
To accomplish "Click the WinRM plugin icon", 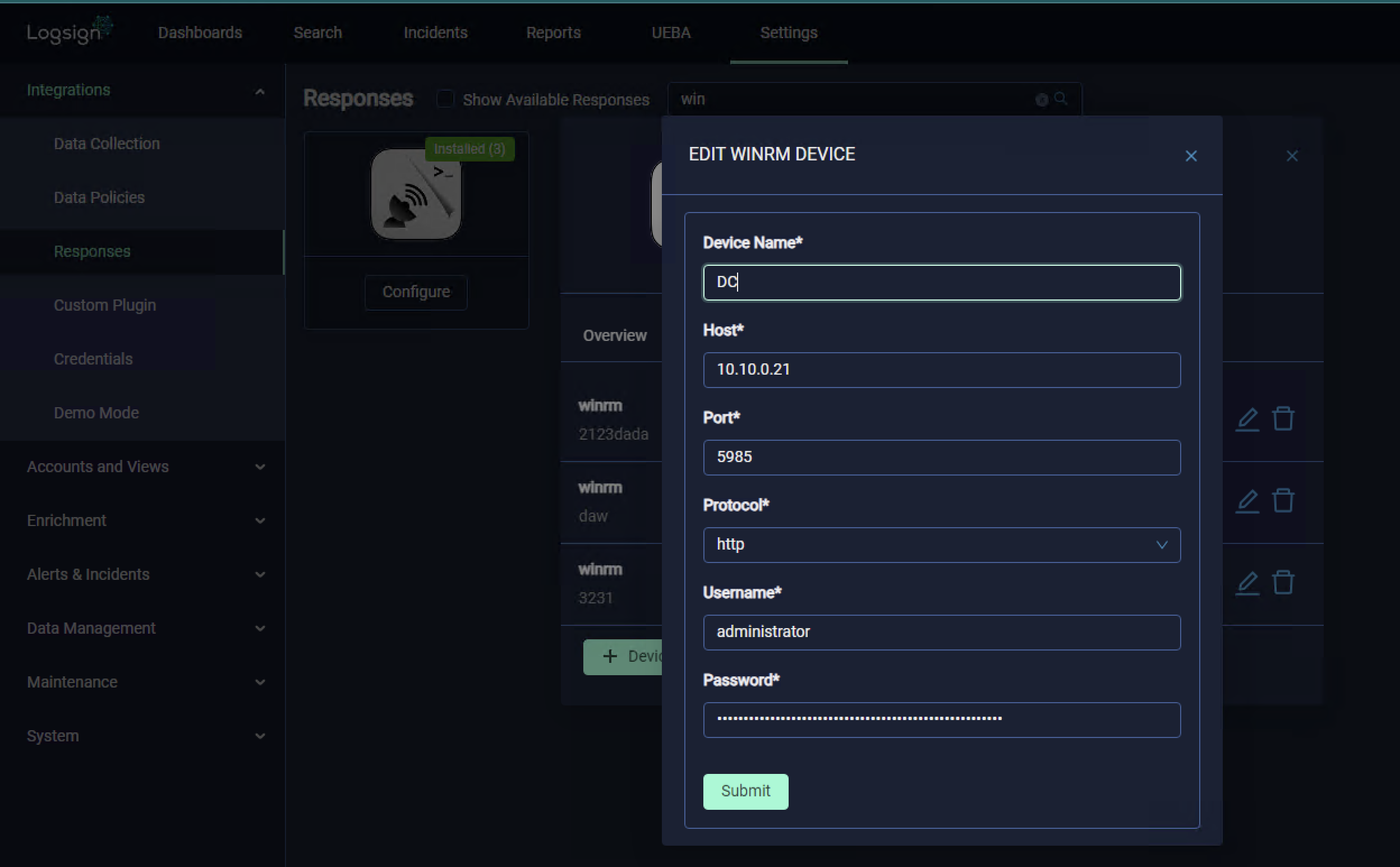I will pos(415,194).
